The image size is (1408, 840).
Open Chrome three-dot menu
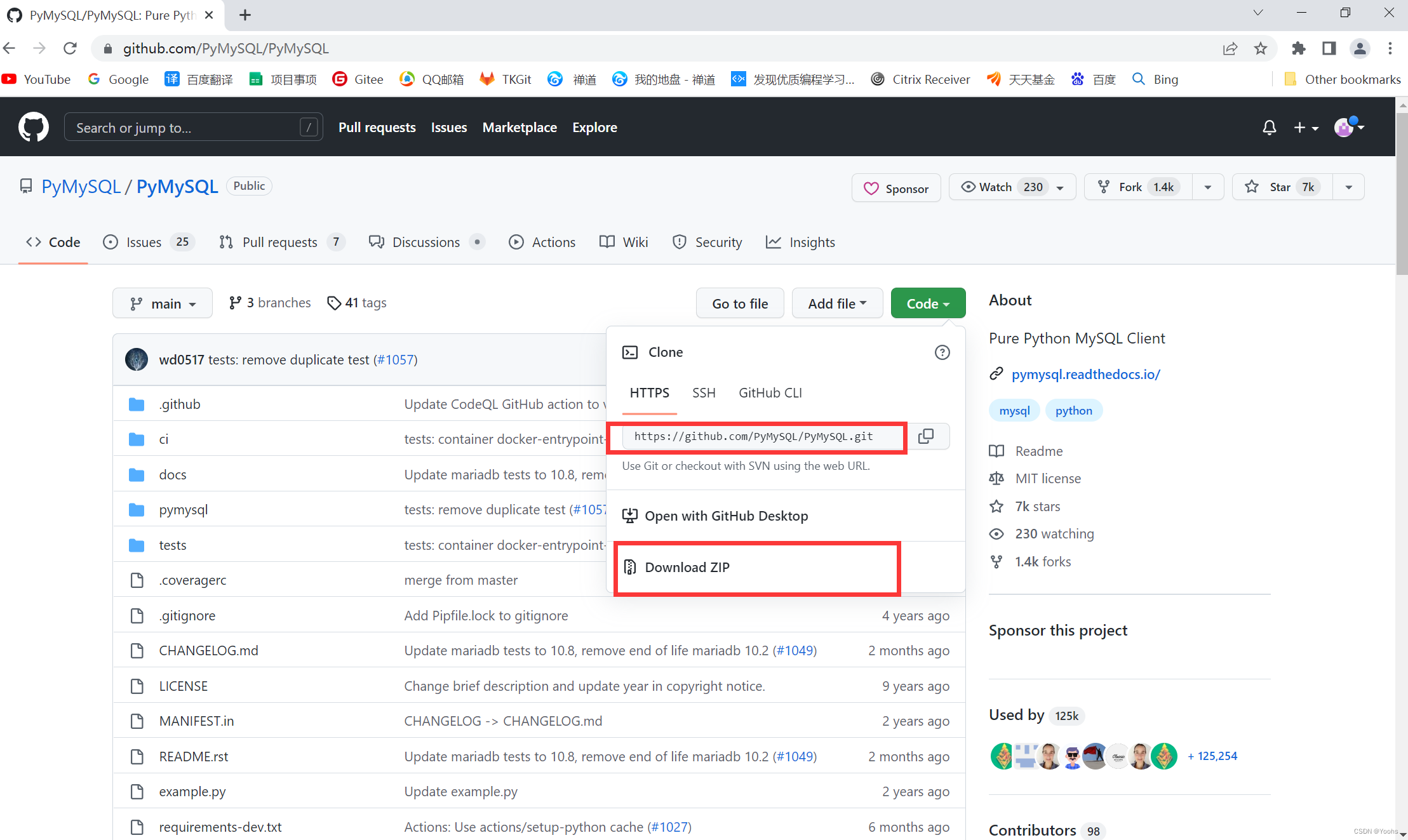pos(1390,48)
